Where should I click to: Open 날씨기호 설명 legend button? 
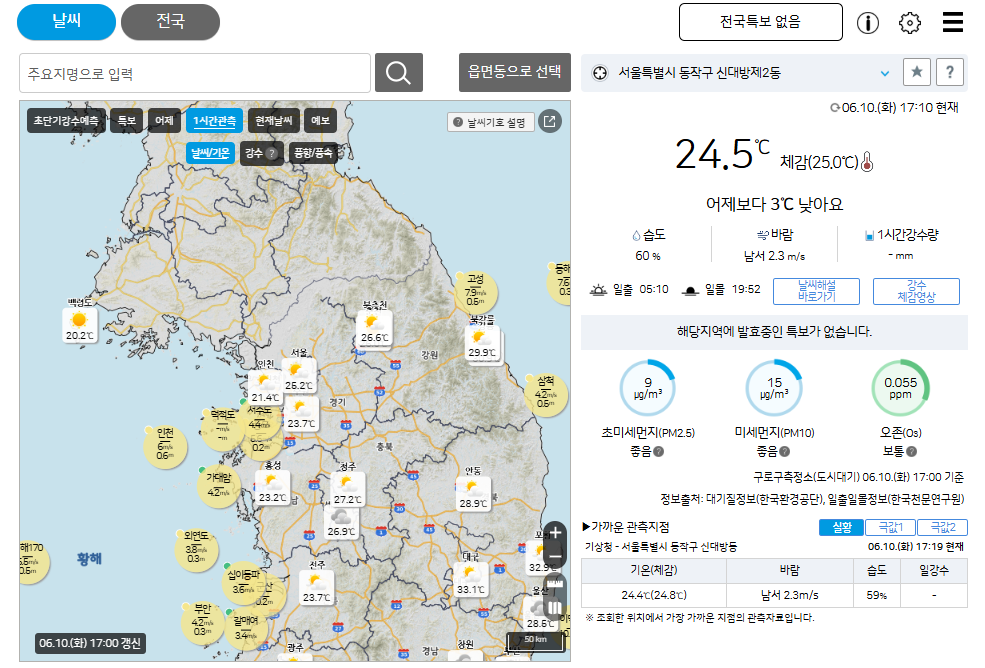click(x=491, y=122)
